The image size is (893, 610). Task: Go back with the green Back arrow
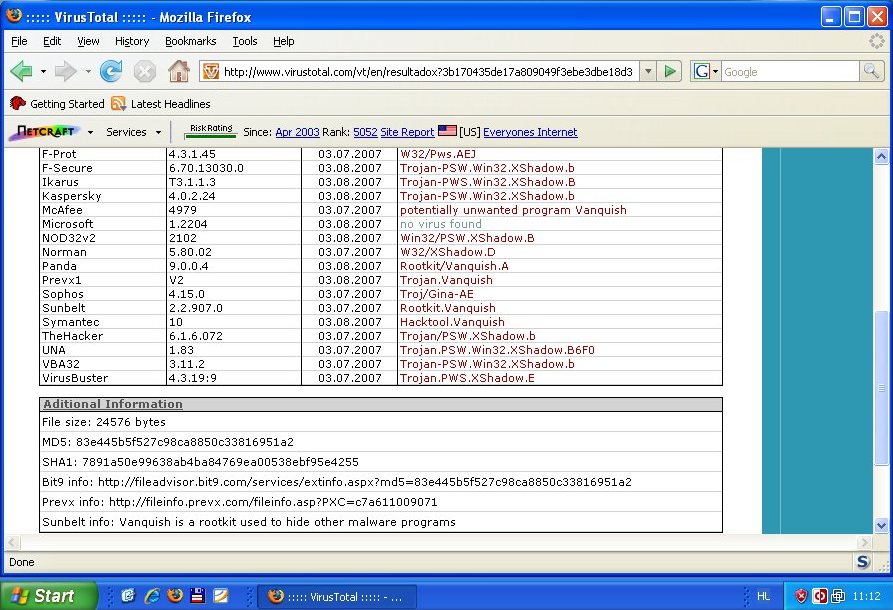tap(22, 71)
